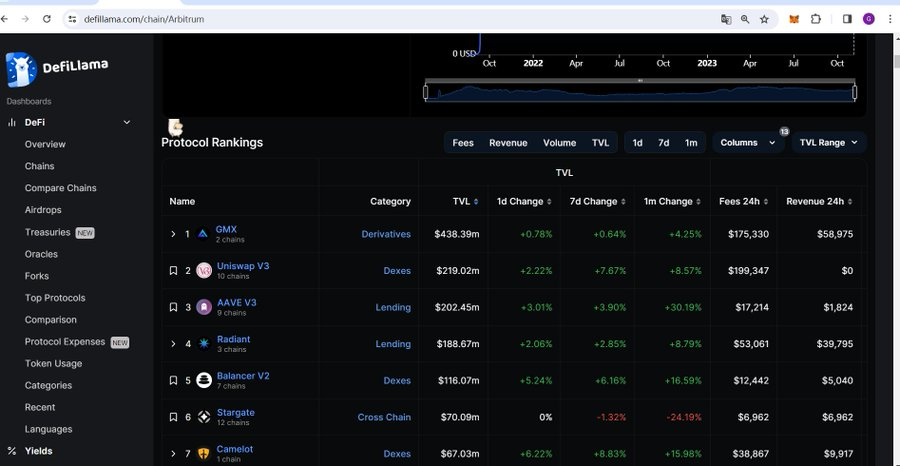This screenshot has height=466, width=900.
Task: Select the 7d time period tab
Action: coord(663,143)
